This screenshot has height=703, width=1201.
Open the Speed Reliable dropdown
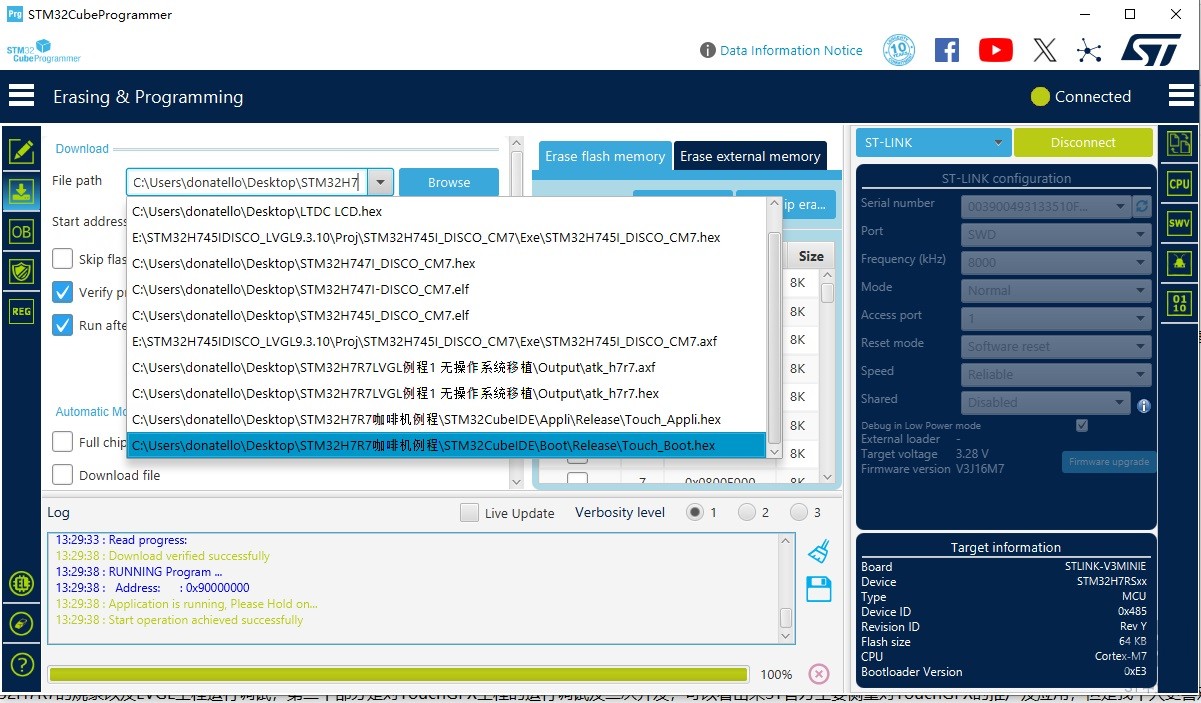coord(1056,374)
